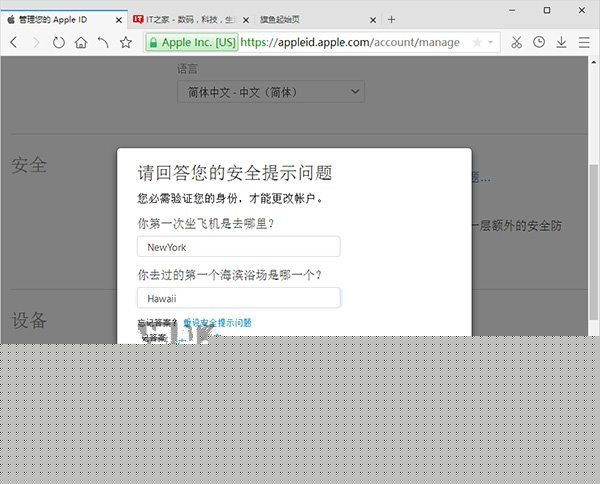Open browsing history clock icon
The image size is (600, 484).
pyautogui.click(x=539, y=42)
